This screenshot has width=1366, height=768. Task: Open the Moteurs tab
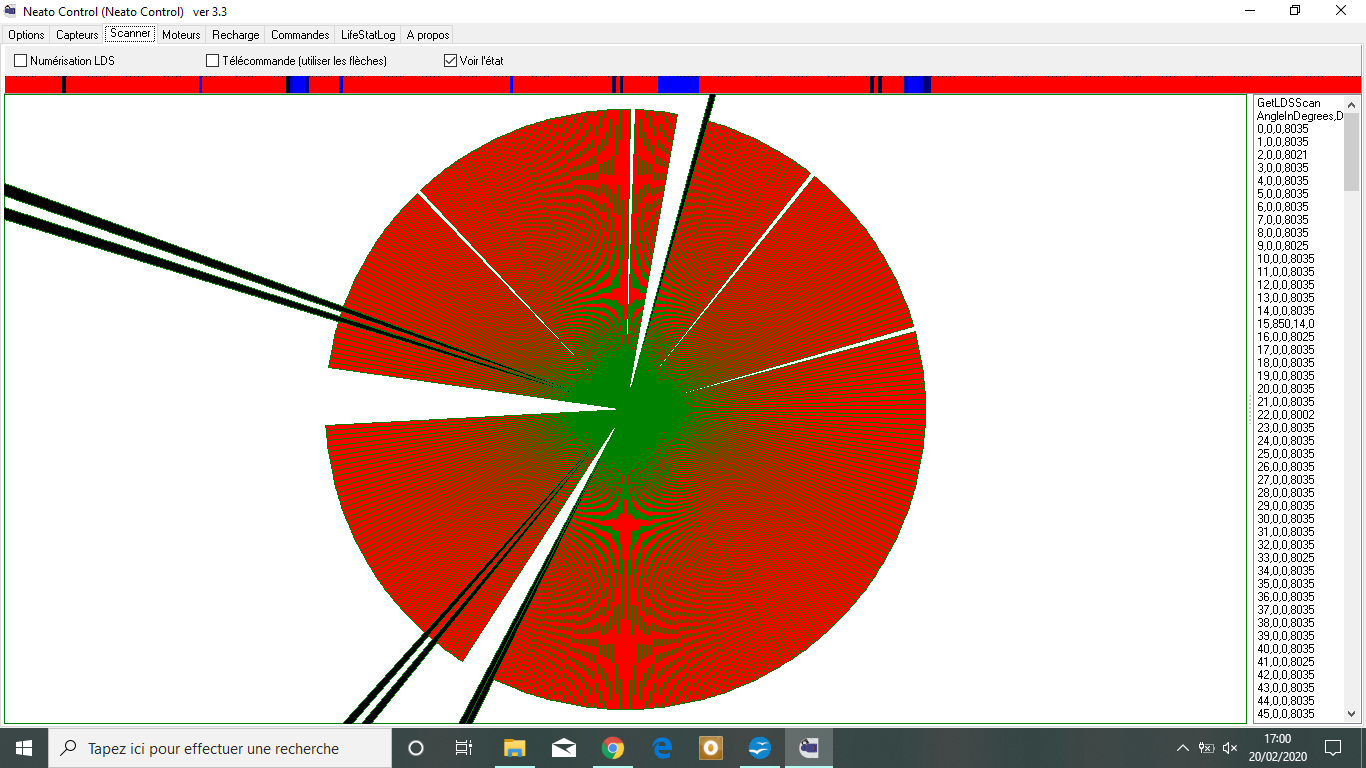[181, 35]
